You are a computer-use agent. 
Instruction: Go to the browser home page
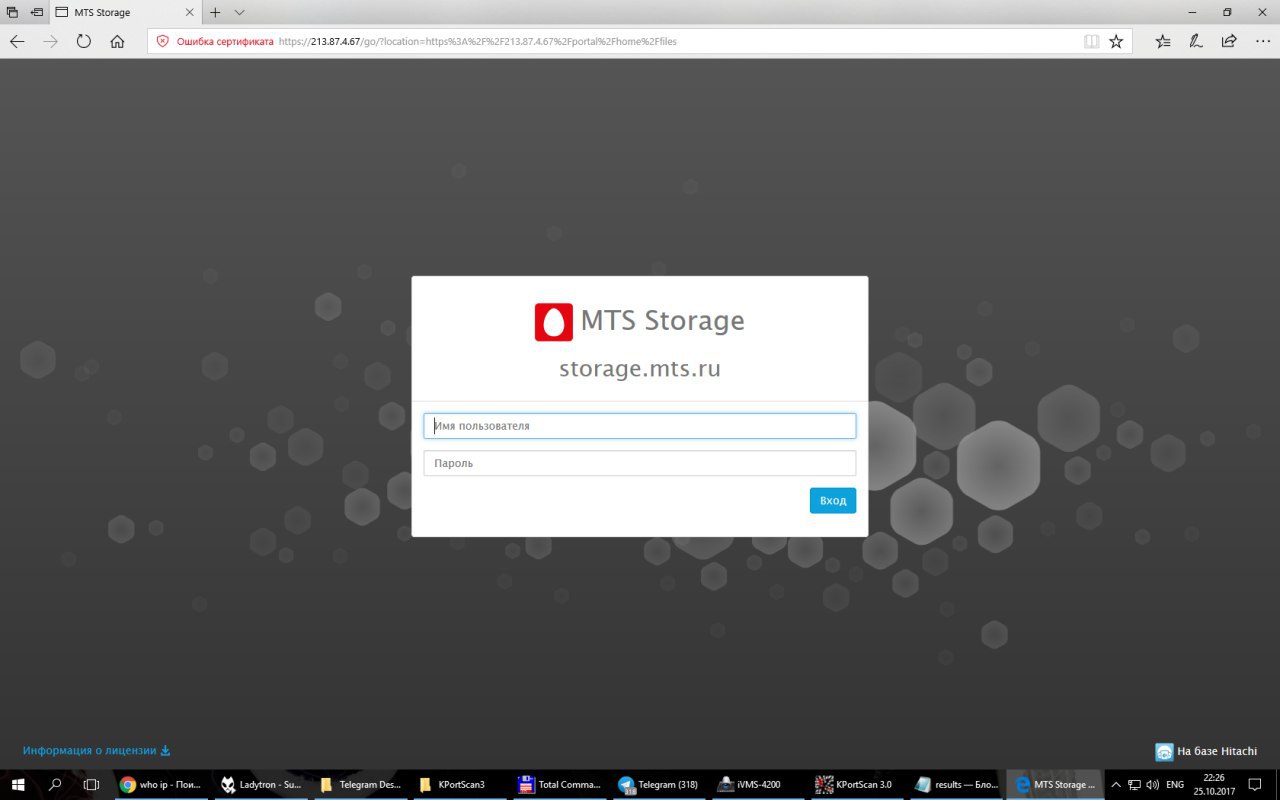[x=117, y=42]
